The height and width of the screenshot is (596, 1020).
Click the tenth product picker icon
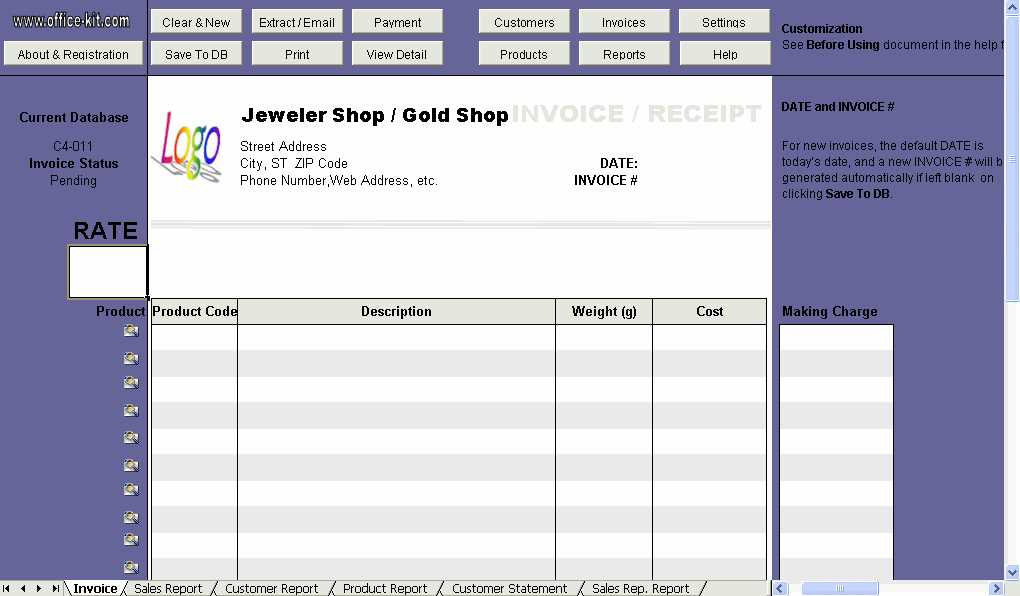coord(131,567)
